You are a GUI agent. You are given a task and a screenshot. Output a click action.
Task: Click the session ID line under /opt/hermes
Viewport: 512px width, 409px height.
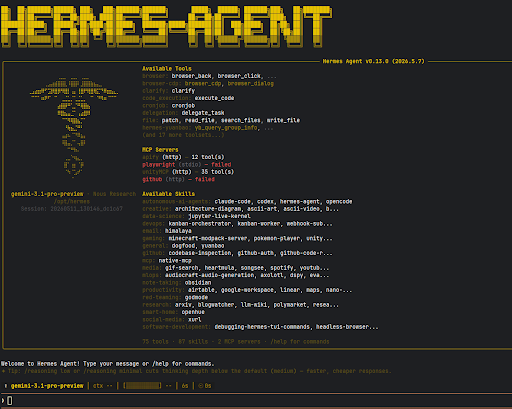(x=72, y=209)
